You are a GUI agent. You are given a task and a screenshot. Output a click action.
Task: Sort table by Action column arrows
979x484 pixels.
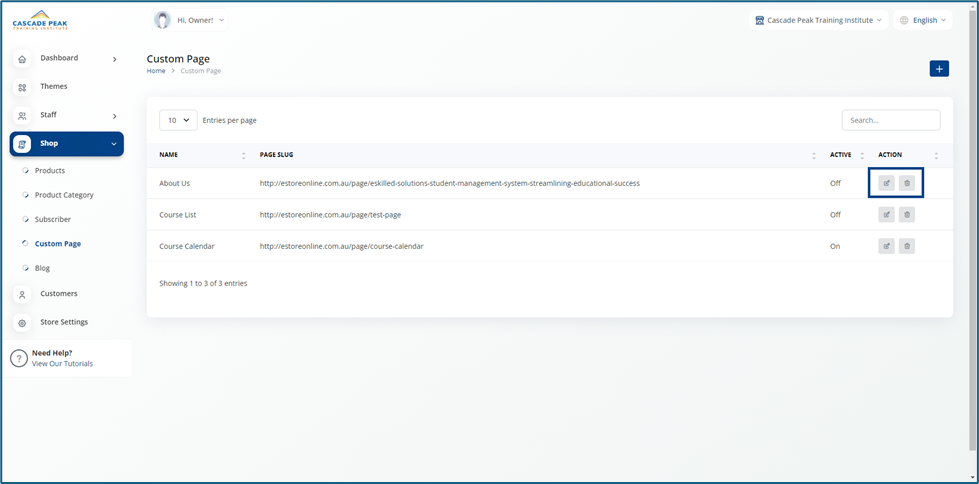pos(936,156)
